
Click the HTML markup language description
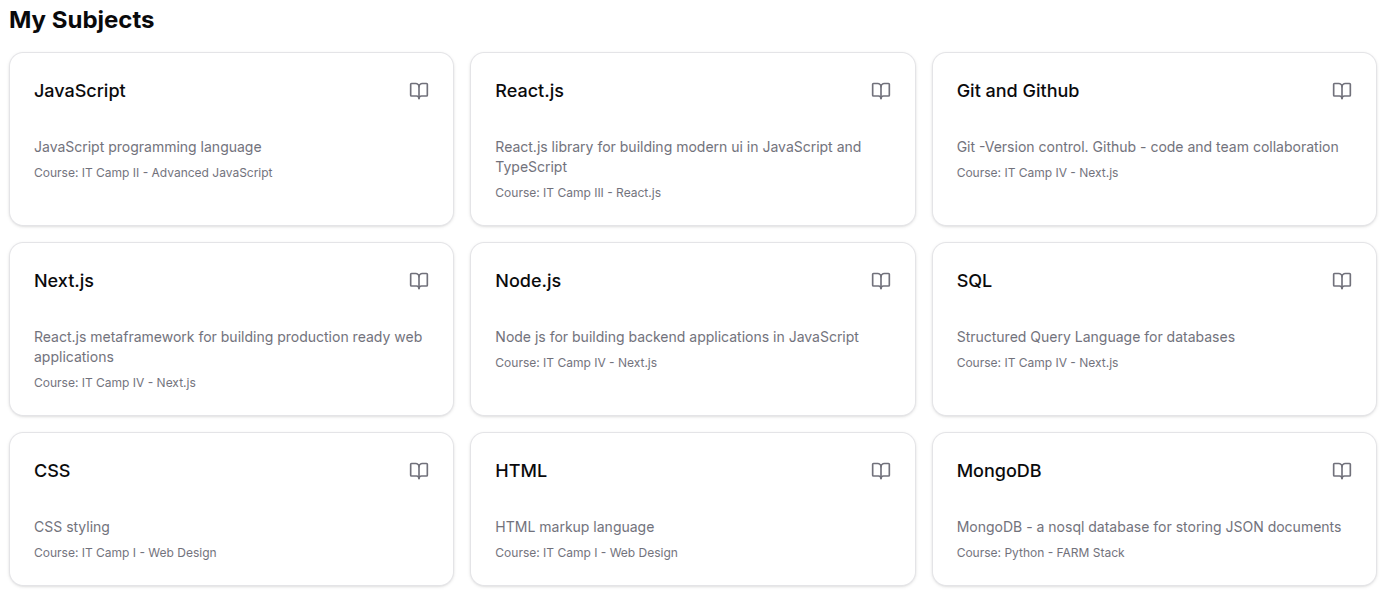pos(574,527)
